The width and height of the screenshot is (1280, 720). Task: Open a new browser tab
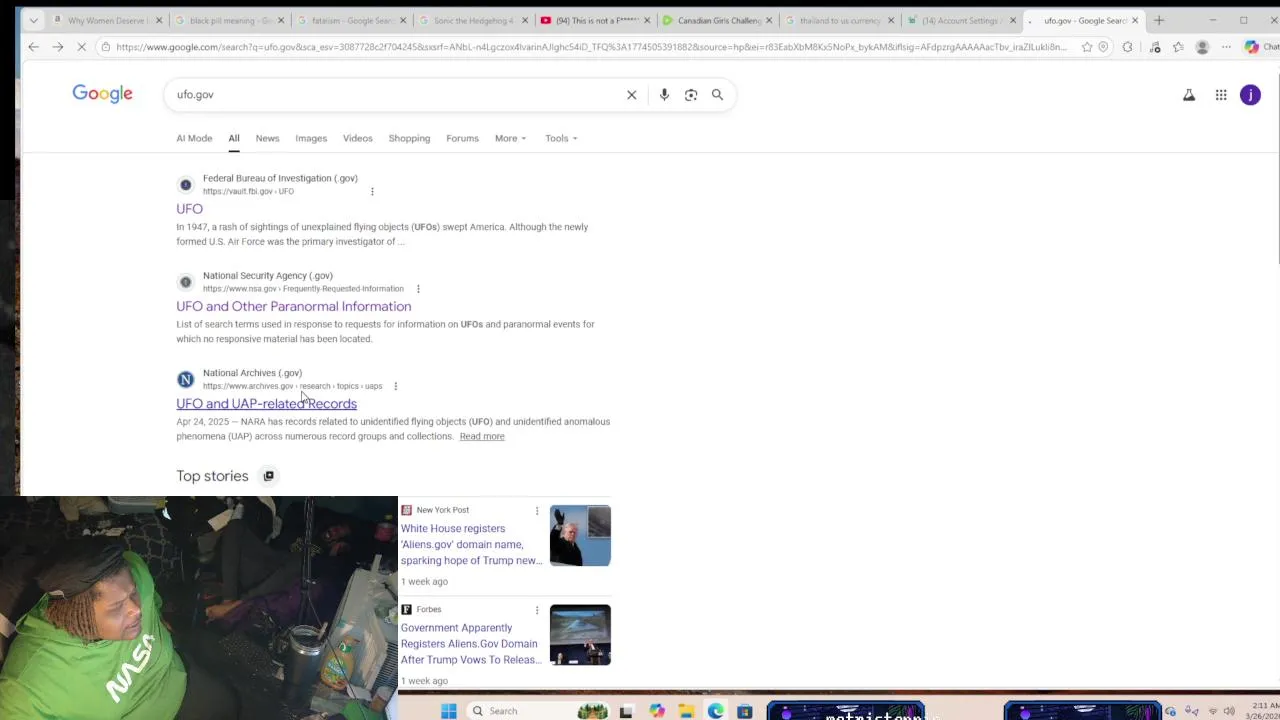(1159, 20)
